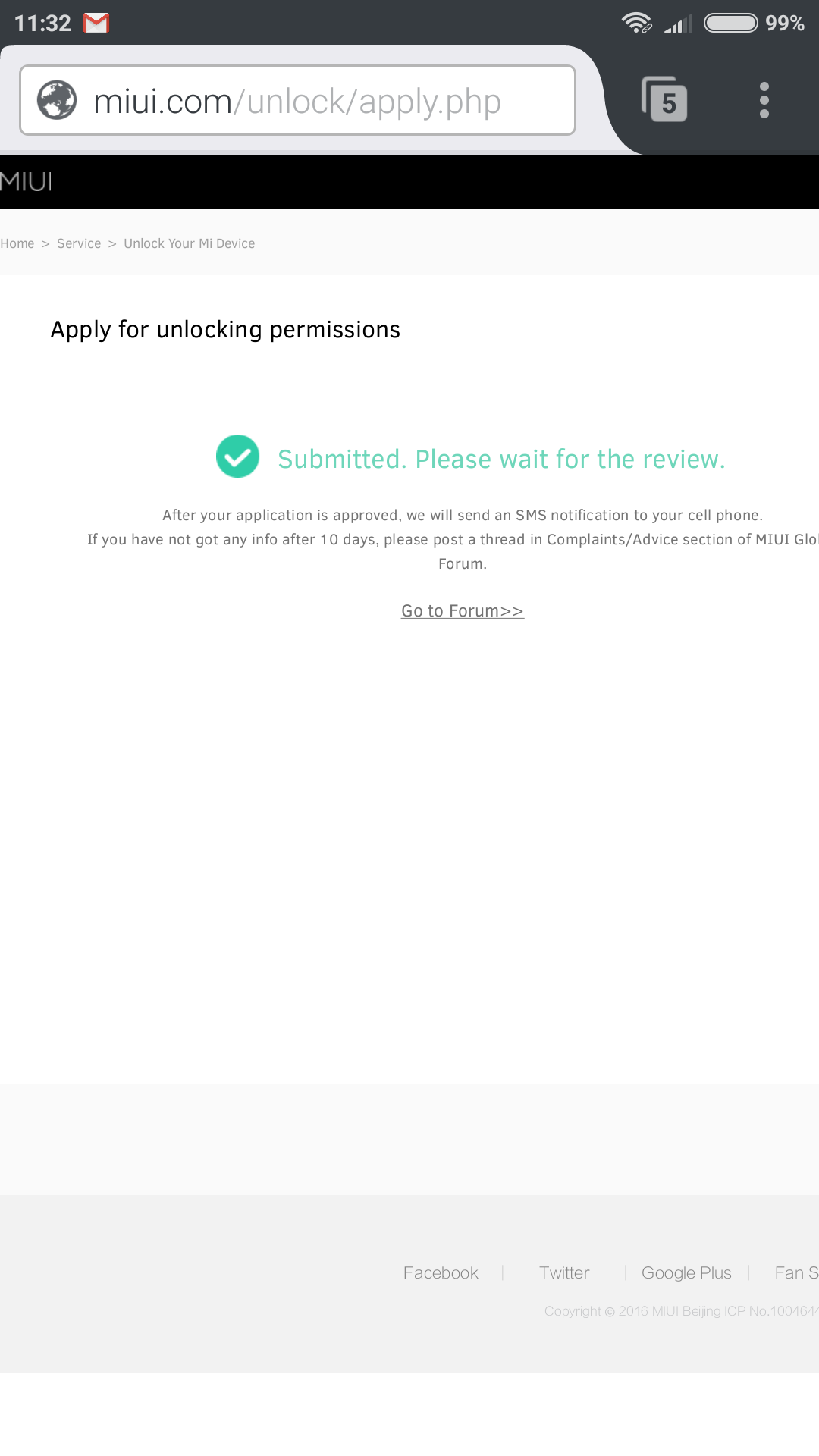Tap the battery indicator icon
The image size is (819, 1456).
coord(731,24)
